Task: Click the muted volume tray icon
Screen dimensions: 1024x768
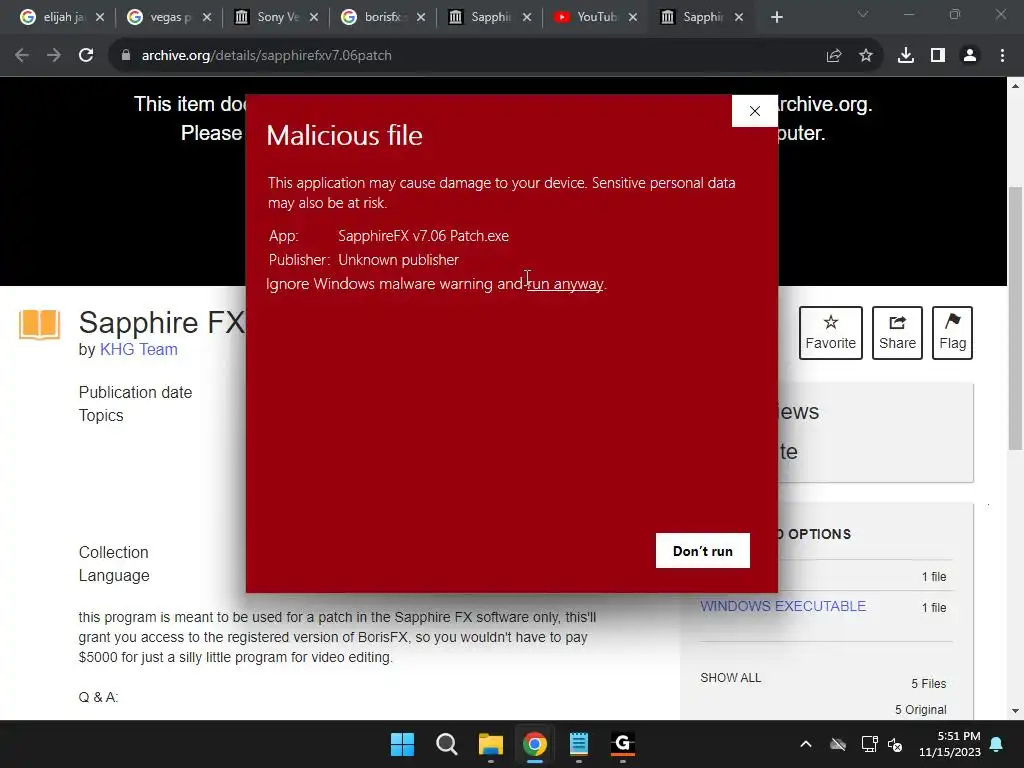Action: pyautogui.click(x=895, y=744)
